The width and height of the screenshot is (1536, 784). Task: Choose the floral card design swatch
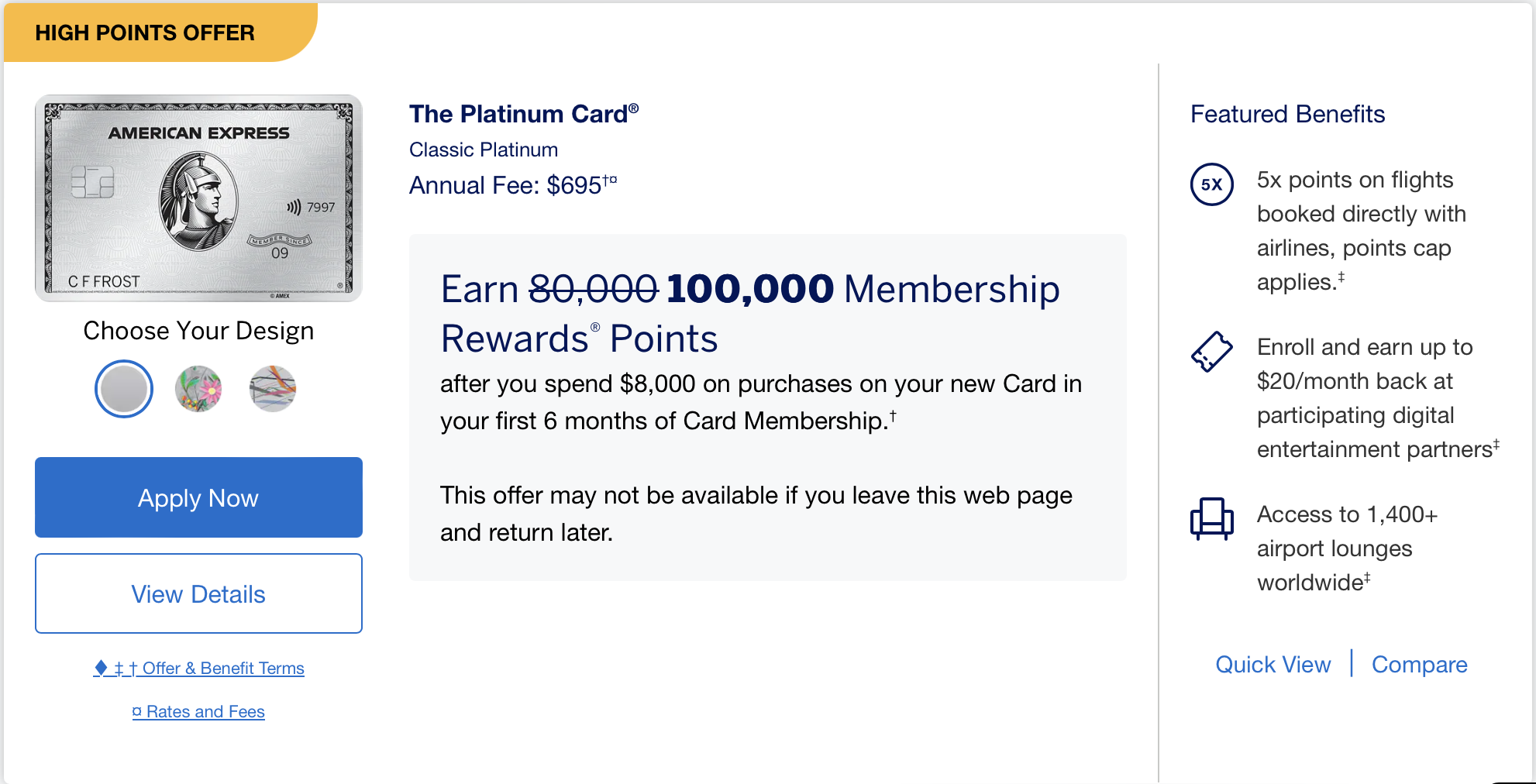[x=198, y=389]
